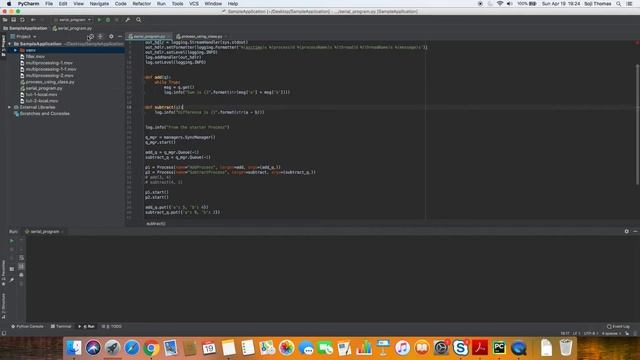
Task: Click Collapse All icon in Project panel
Action: (x=100, y=37)
